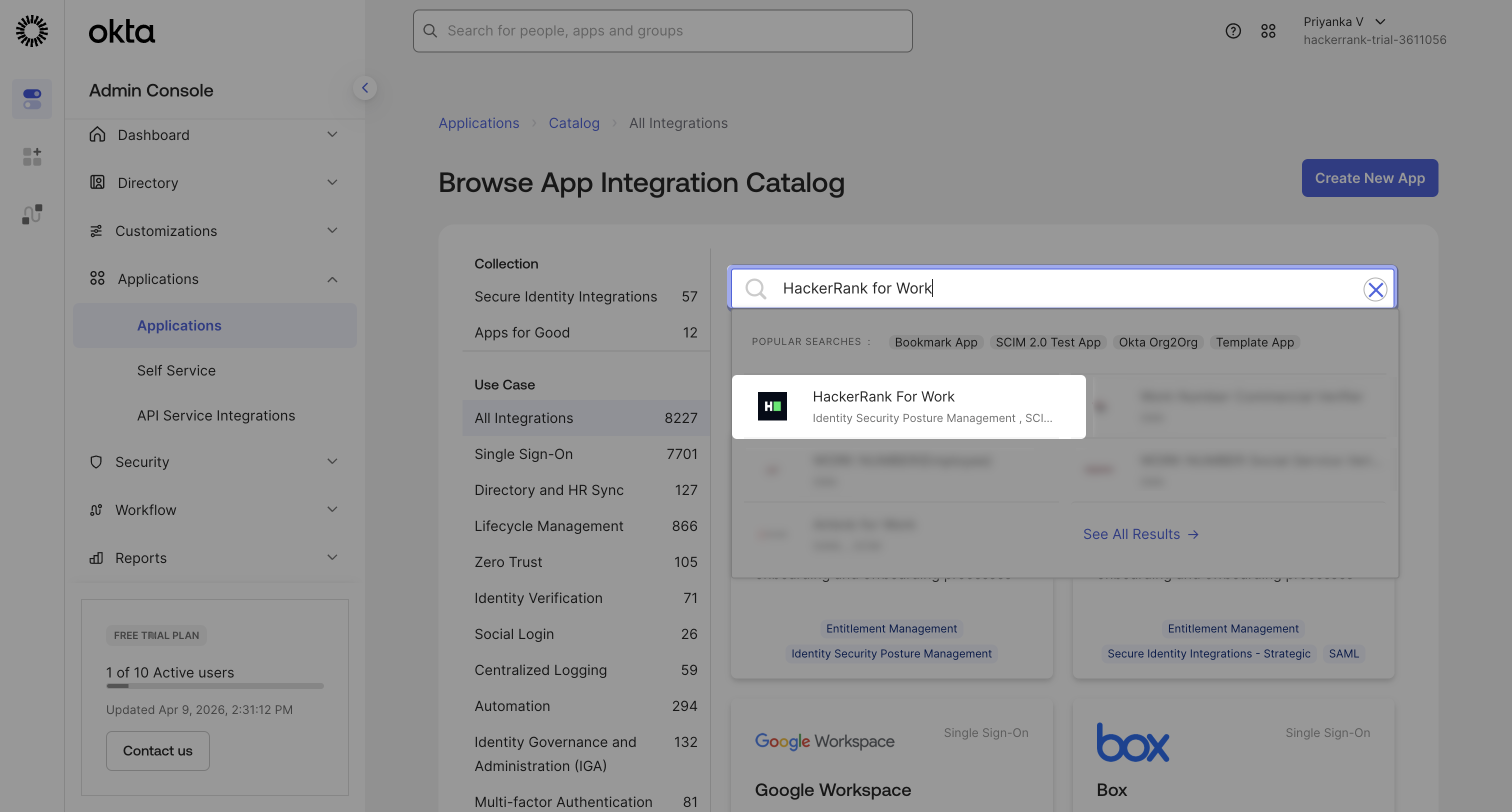Screen dimensions: 1512x812
Task: Open Self Service in sidebar
Action: pyautogui.click(x=176, y=370)
